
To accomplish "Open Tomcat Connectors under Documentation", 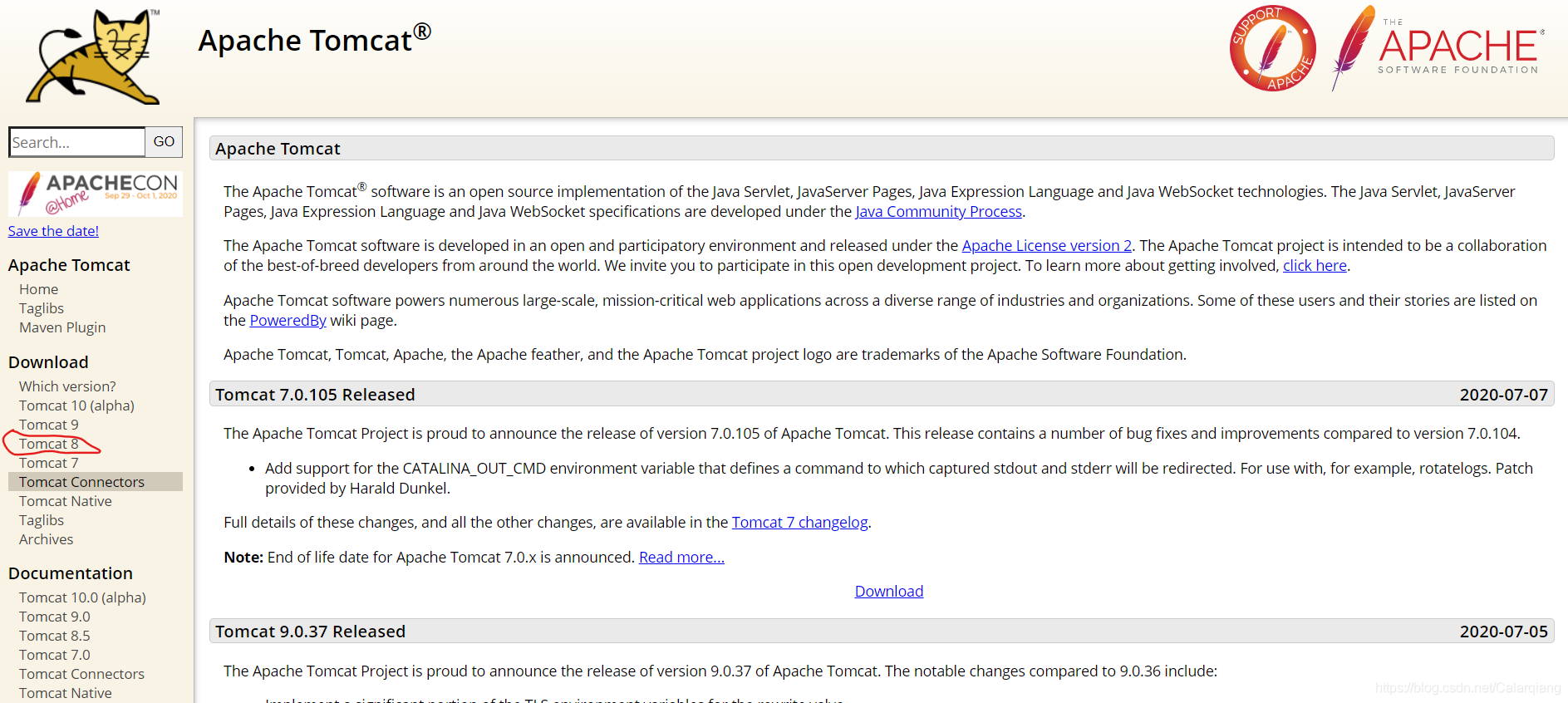I will tap(81, 674).
